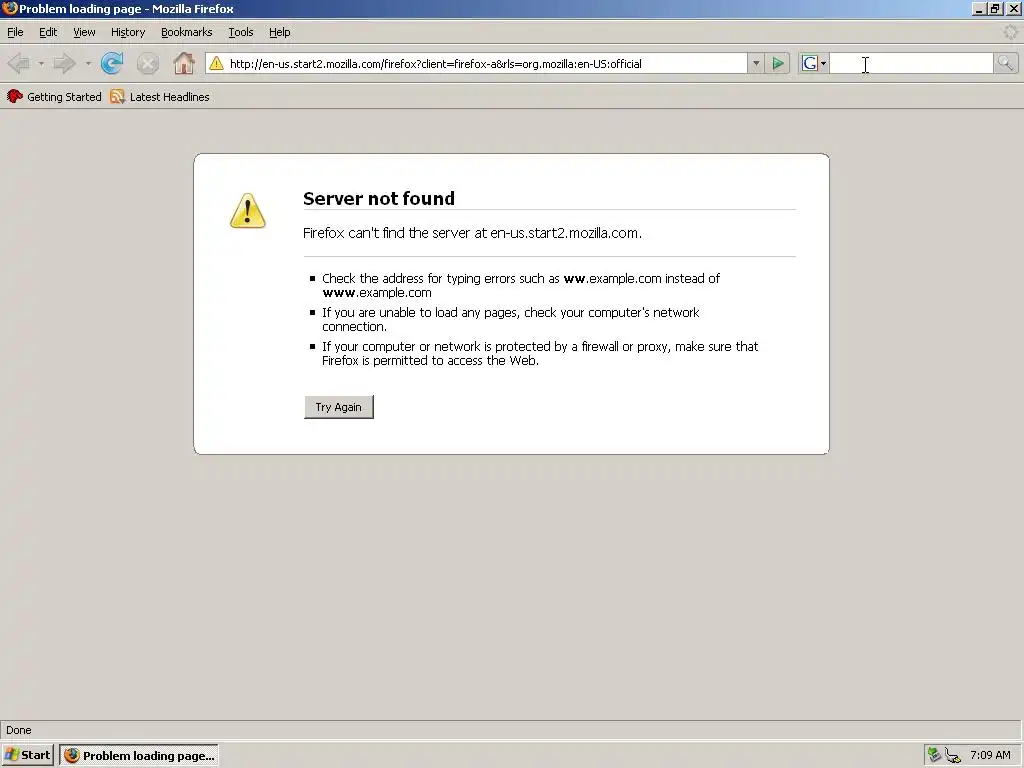Open the Getting Started bookmark
This screenshot has height=768, width=1024.
pos(54,97)
